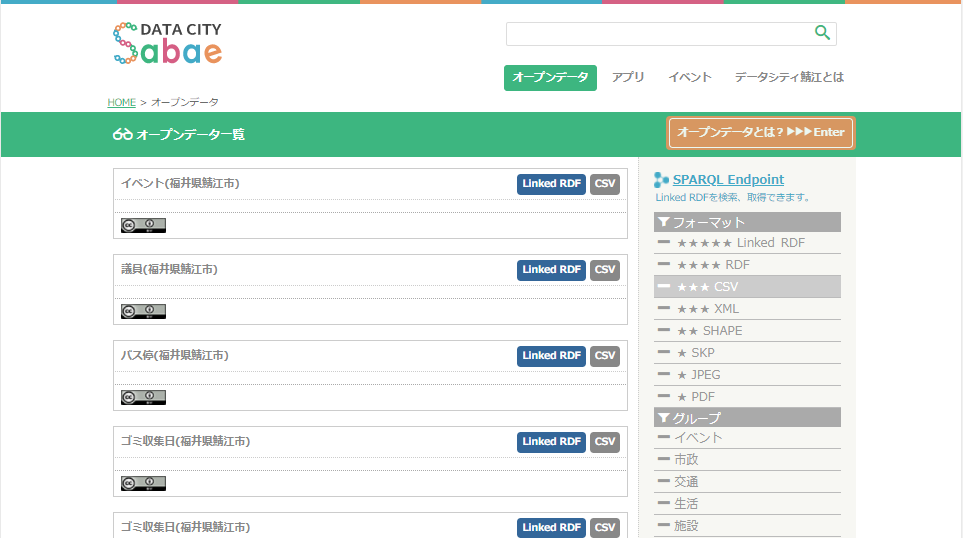Screen dimensions: 963x538
Task: Filter by 交通 group
Action: 747,481
